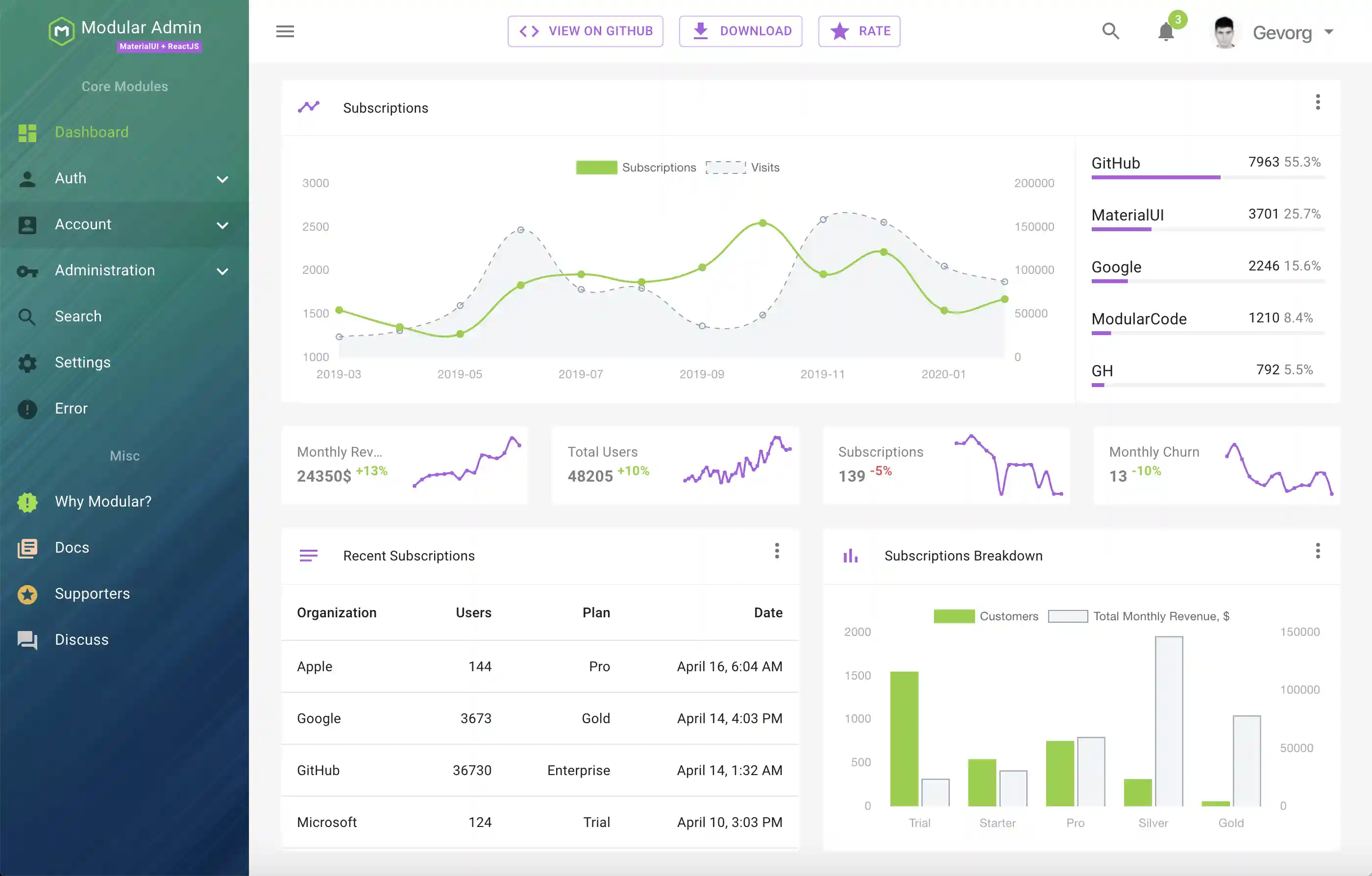1372x876 pixels.
Task: Click the View on GitHub button
Action: point(585,31)
